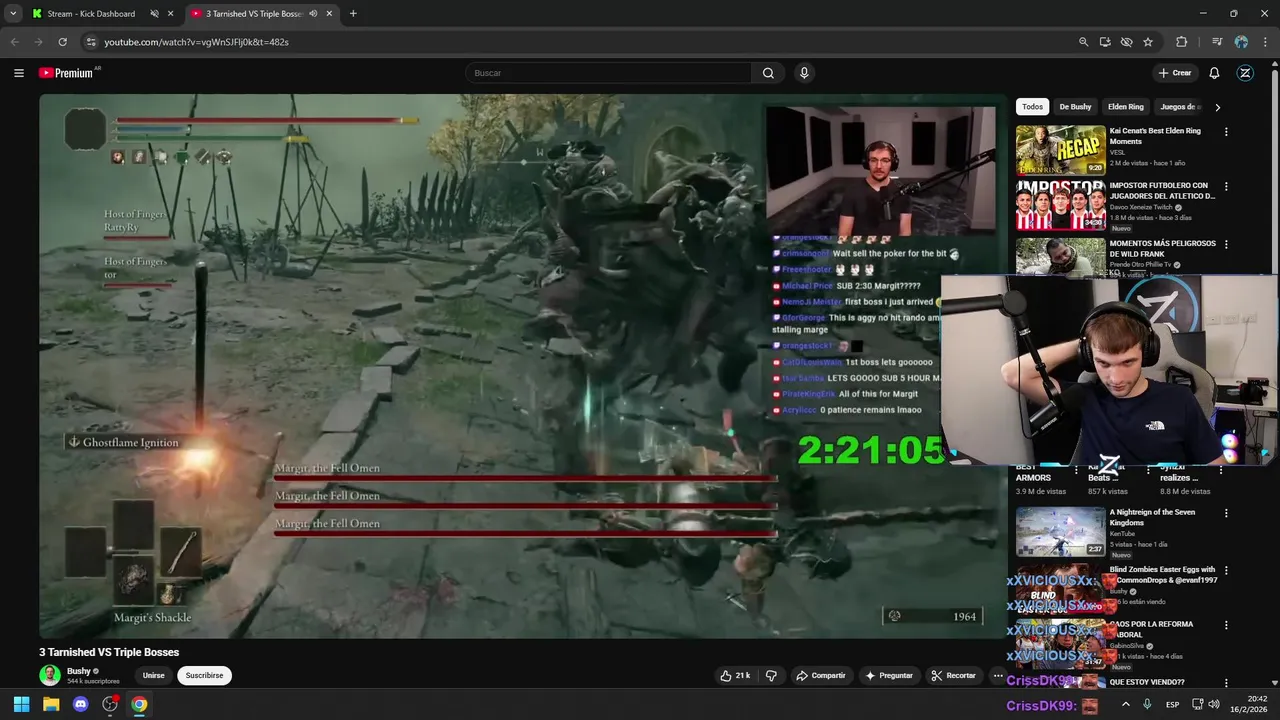Image resolution: width=1280 pixels, height=720 pixels.
Task: Show more filter chips with right chevron
Action: click(1217, 107)
